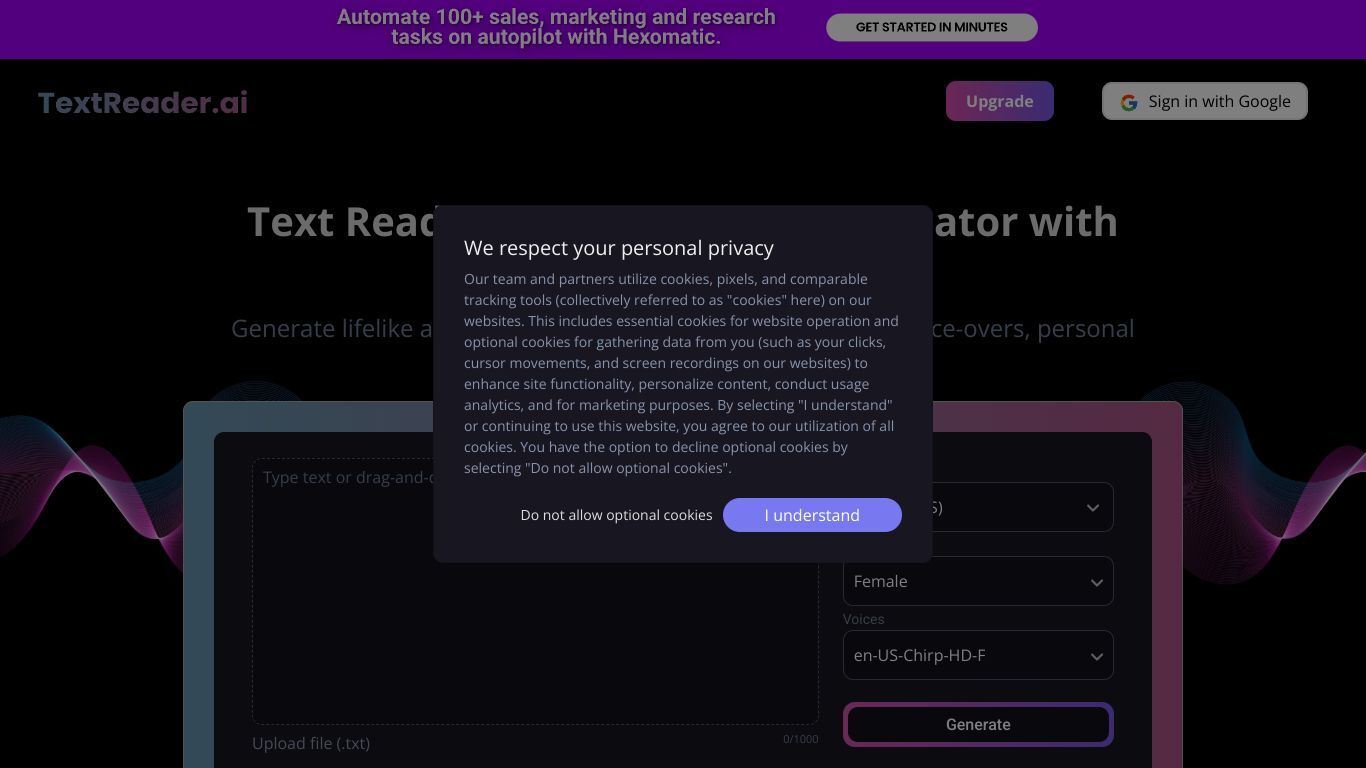Sign in with Google

pos(1204,101)
